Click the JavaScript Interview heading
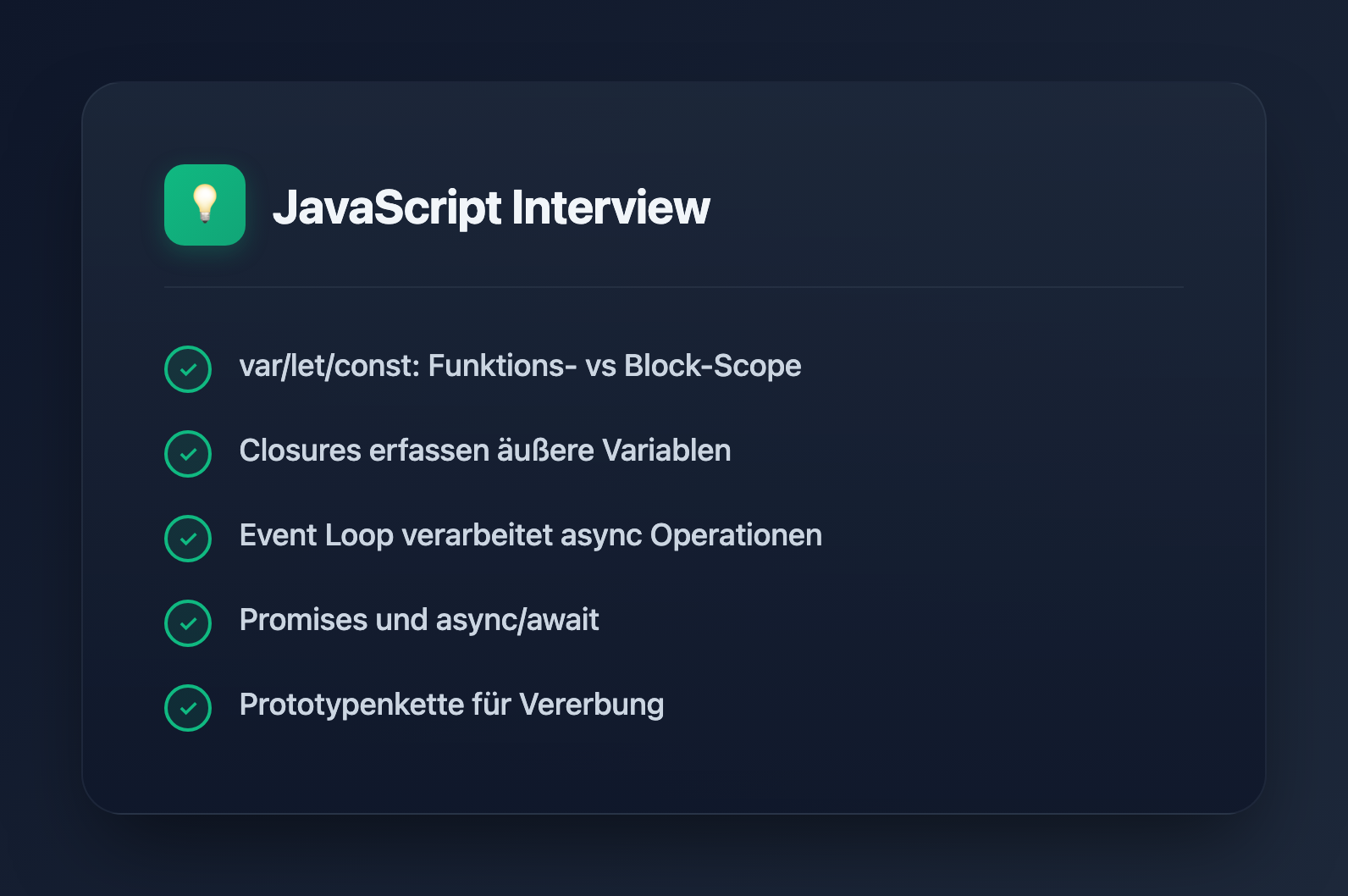The image size is (1348, 896). [x=491, y=207]
